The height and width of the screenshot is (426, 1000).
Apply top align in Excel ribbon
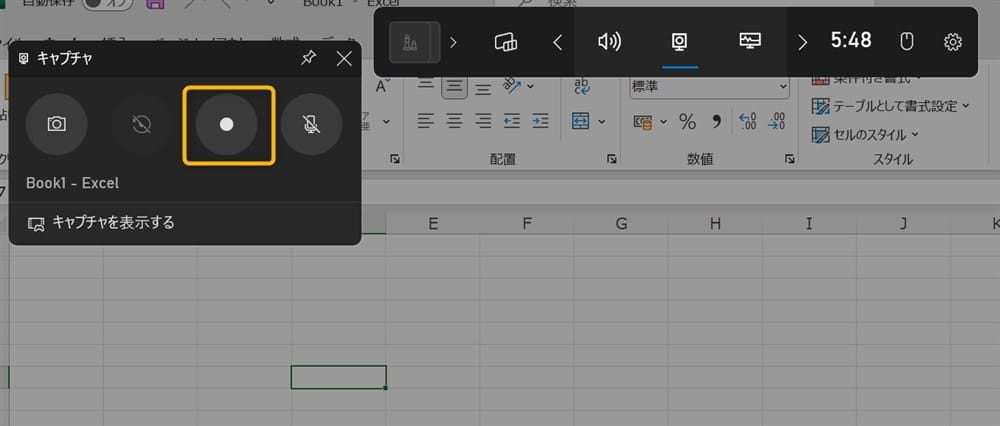[x=425, y=86]
